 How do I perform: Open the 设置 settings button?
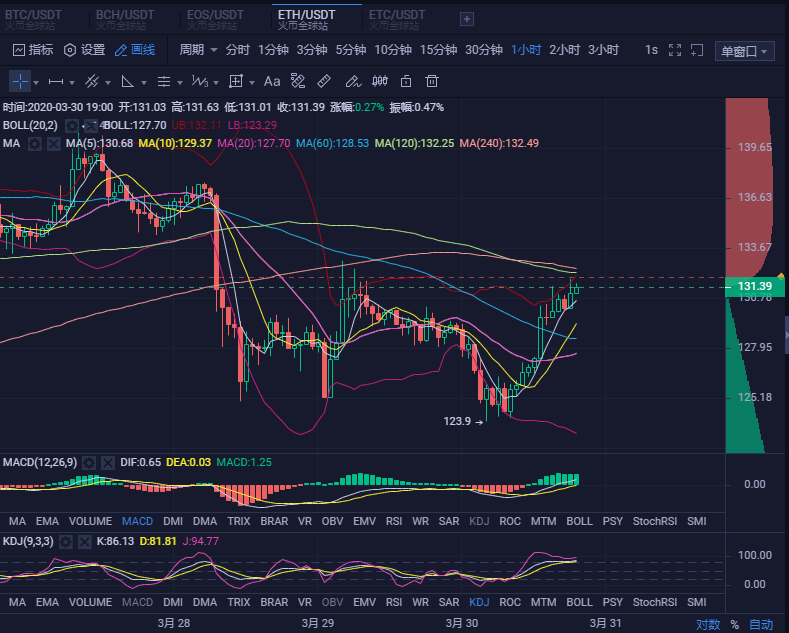[85, 50]
